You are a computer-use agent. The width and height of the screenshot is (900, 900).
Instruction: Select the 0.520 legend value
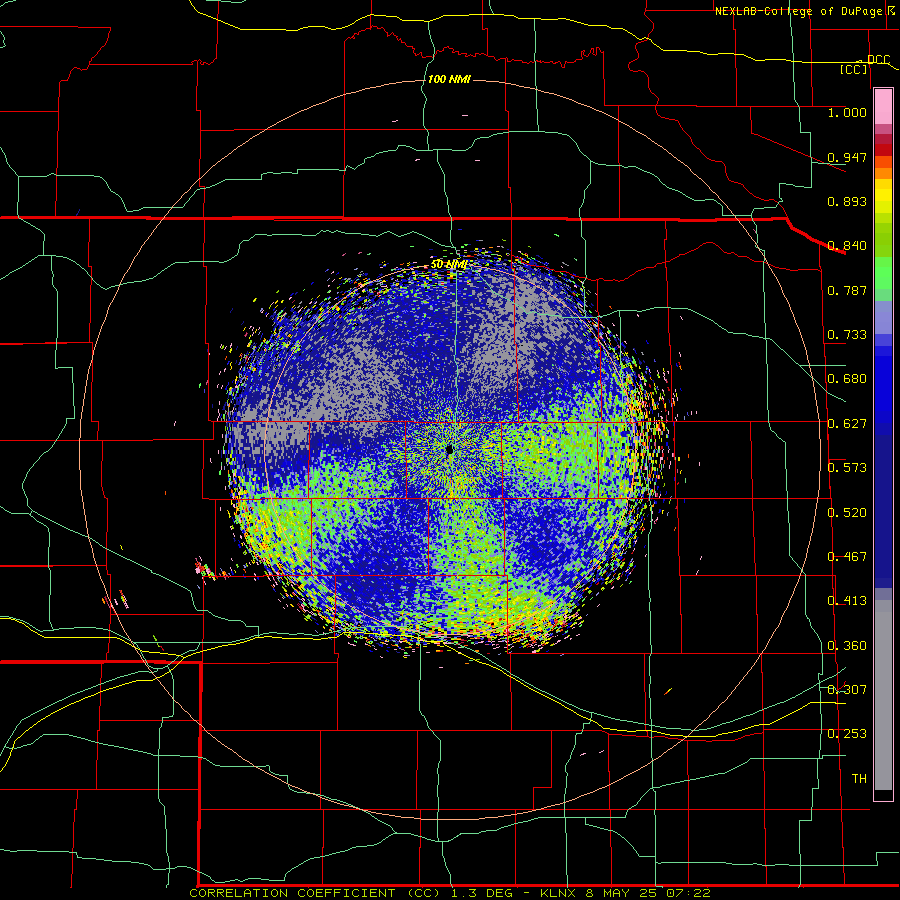click(847, 513)
